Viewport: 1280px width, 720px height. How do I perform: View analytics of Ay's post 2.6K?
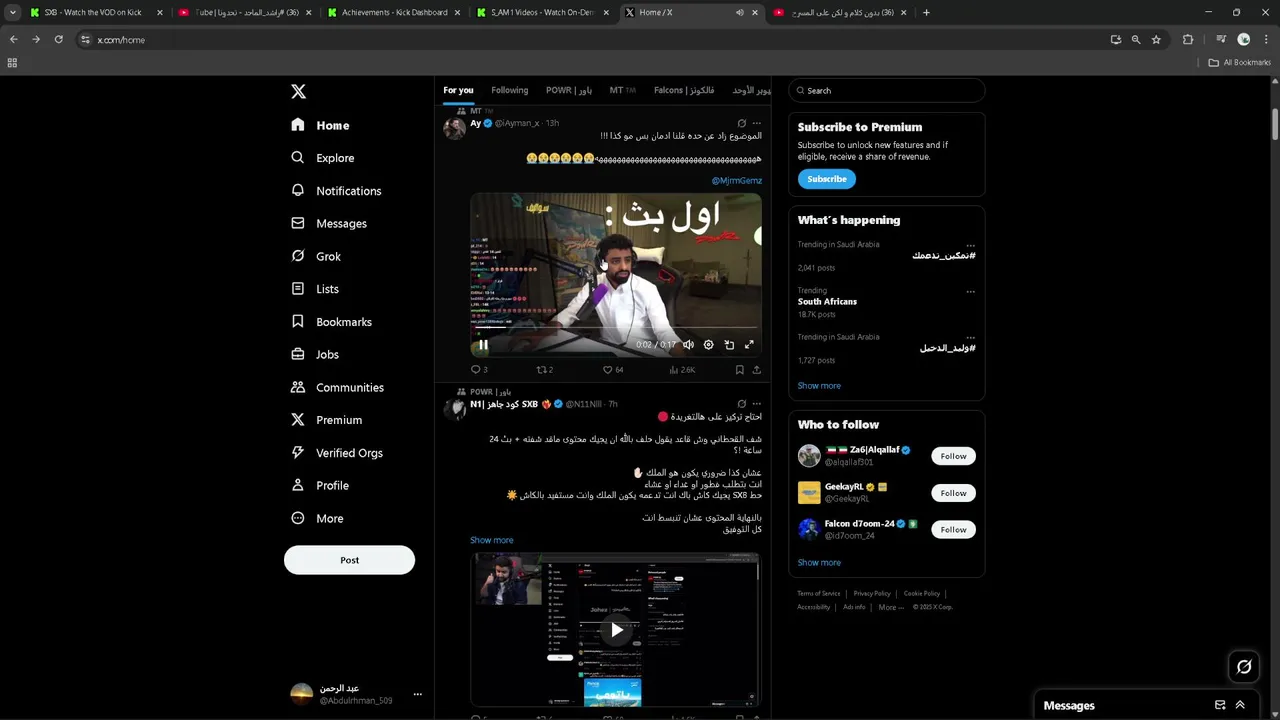[x=681, y=370]
